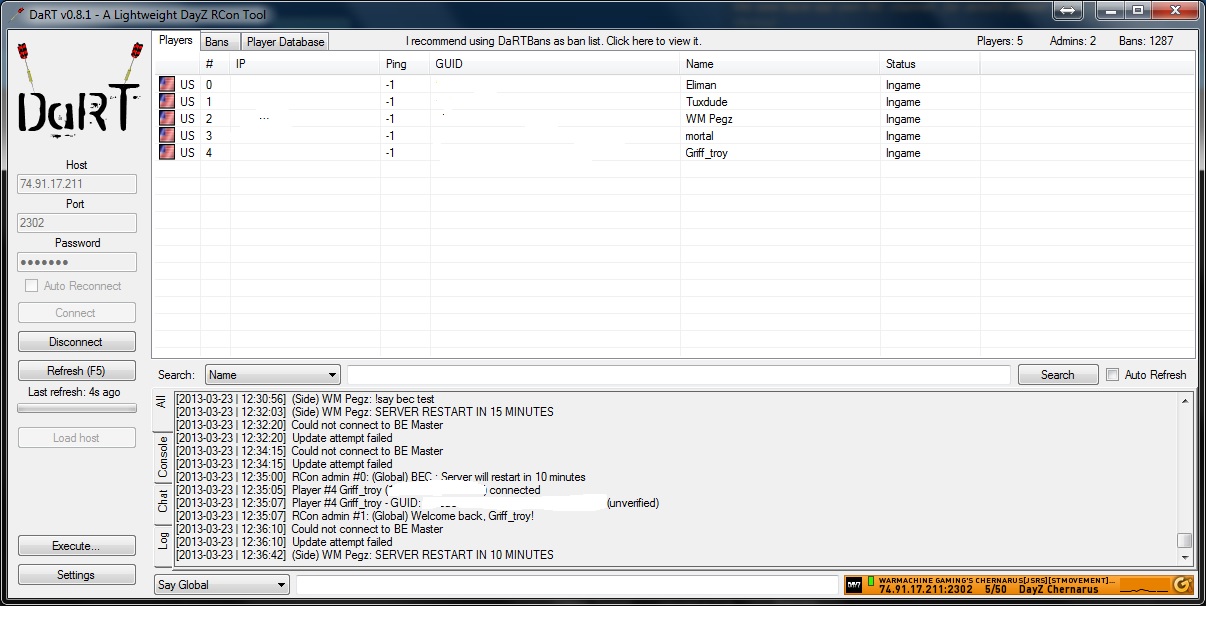Viewport: 1206px width, 630px height.
Task: Switch to the Players tab
Action: pyautogui.click(x=176, y=41)
